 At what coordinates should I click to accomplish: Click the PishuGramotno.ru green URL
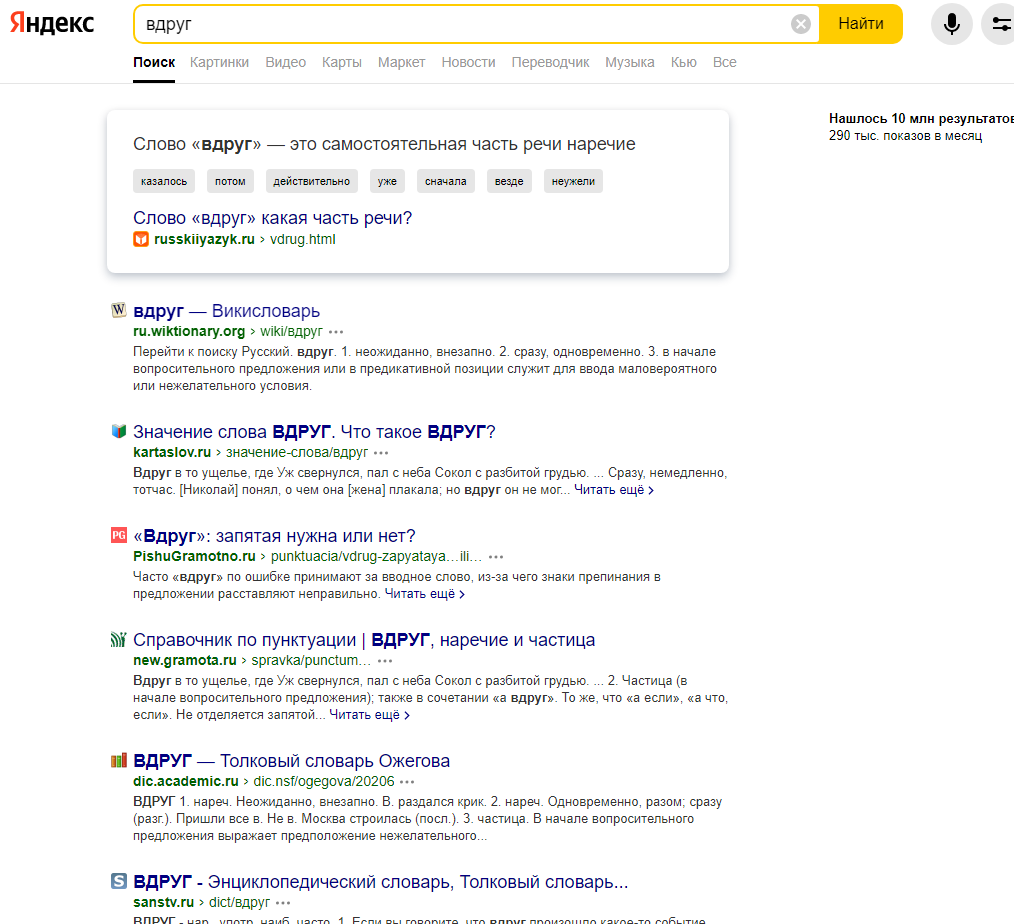pyautogui.click(x=308, y=557)
